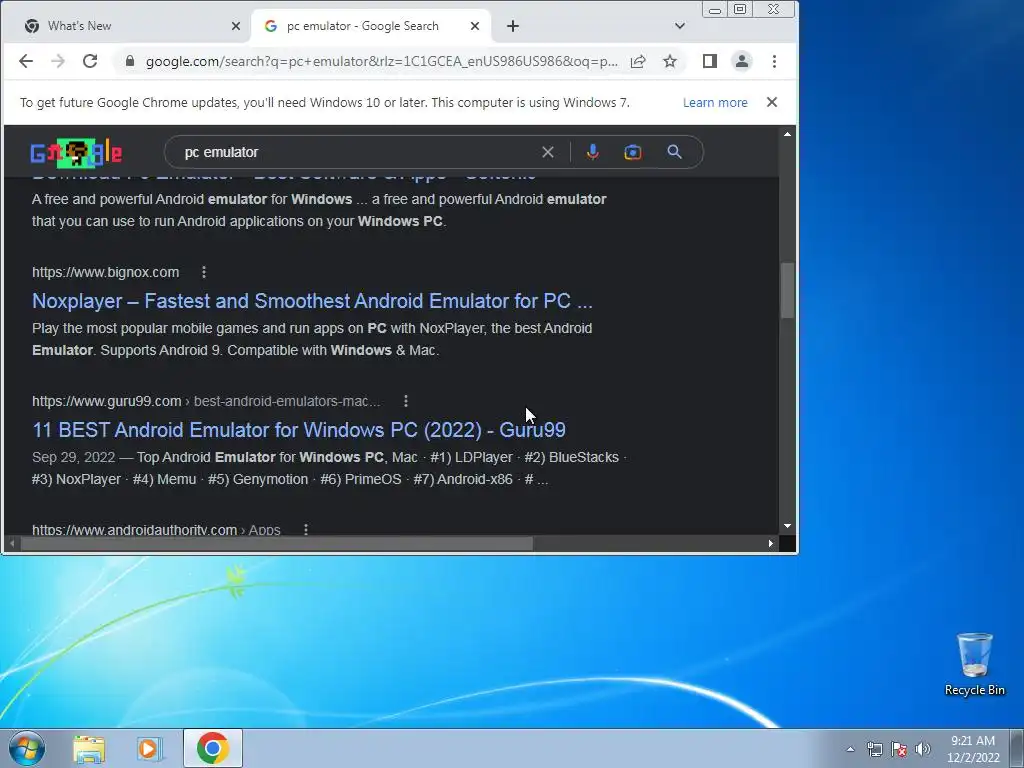Share this page using the share icon
Viewport: 1024px width, 768px height.
pos(638,61)
